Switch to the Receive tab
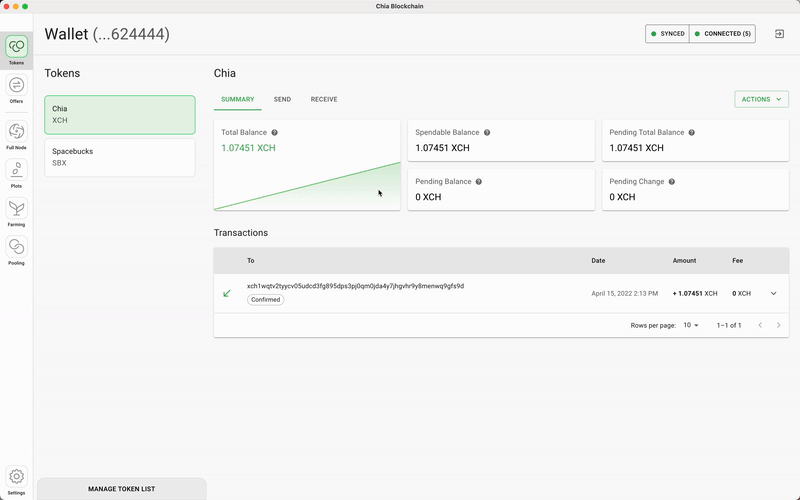Image resolution: width=800 pixels, height=500 pixels. click(x=324, y=100)
